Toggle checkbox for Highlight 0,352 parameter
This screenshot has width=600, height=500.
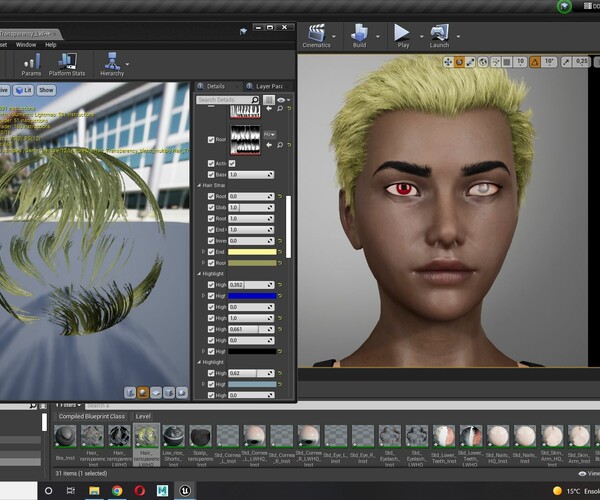(x=211, y=285)
